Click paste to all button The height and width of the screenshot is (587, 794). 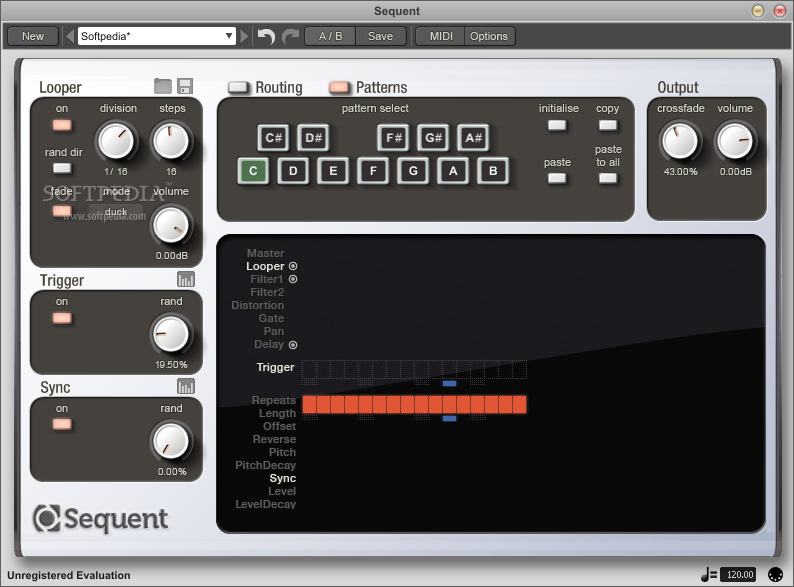tap(608, 178)
